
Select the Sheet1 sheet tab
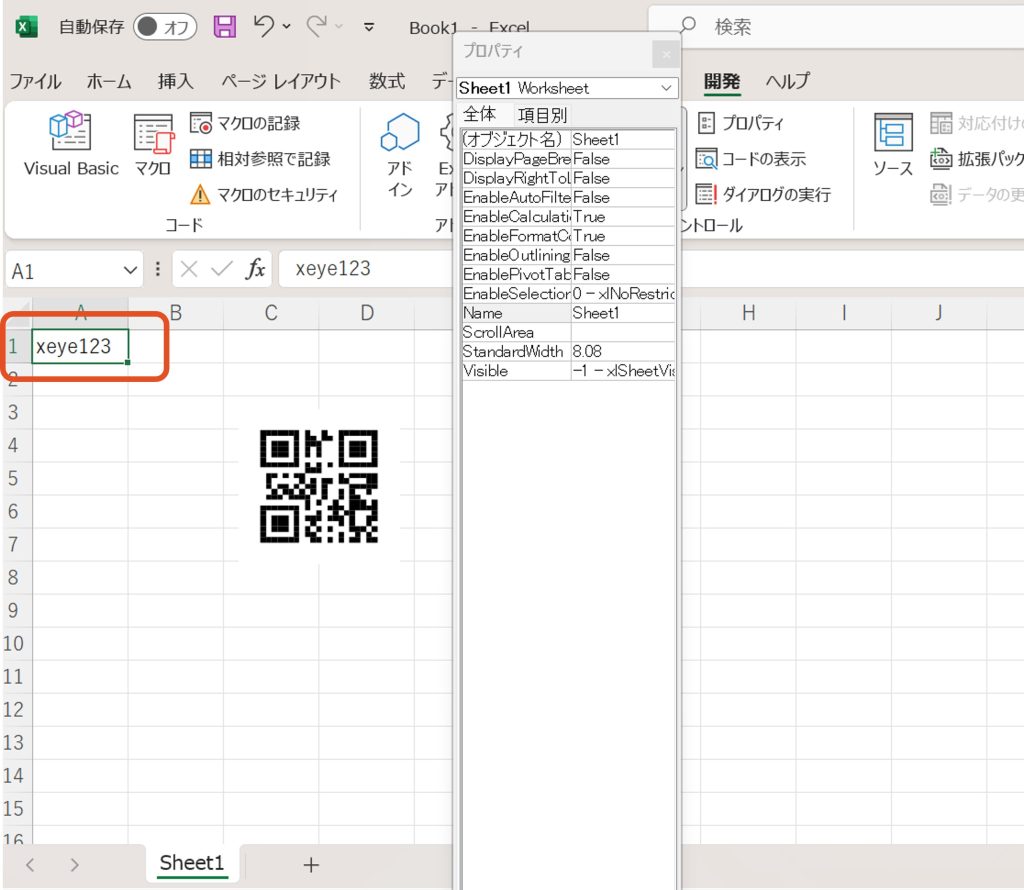click(192, 863)
